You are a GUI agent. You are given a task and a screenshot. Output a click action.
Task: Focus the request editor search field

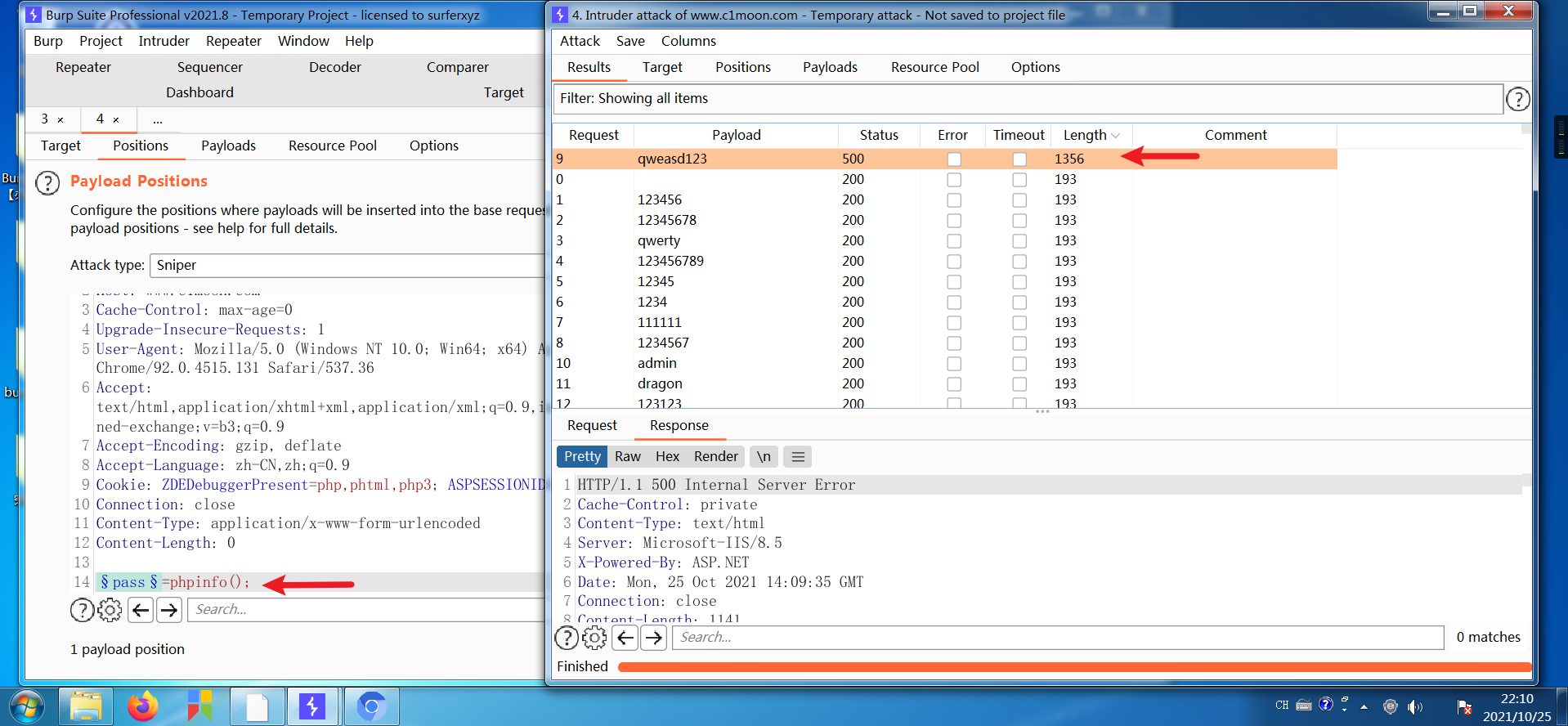[x=366, y=610]
